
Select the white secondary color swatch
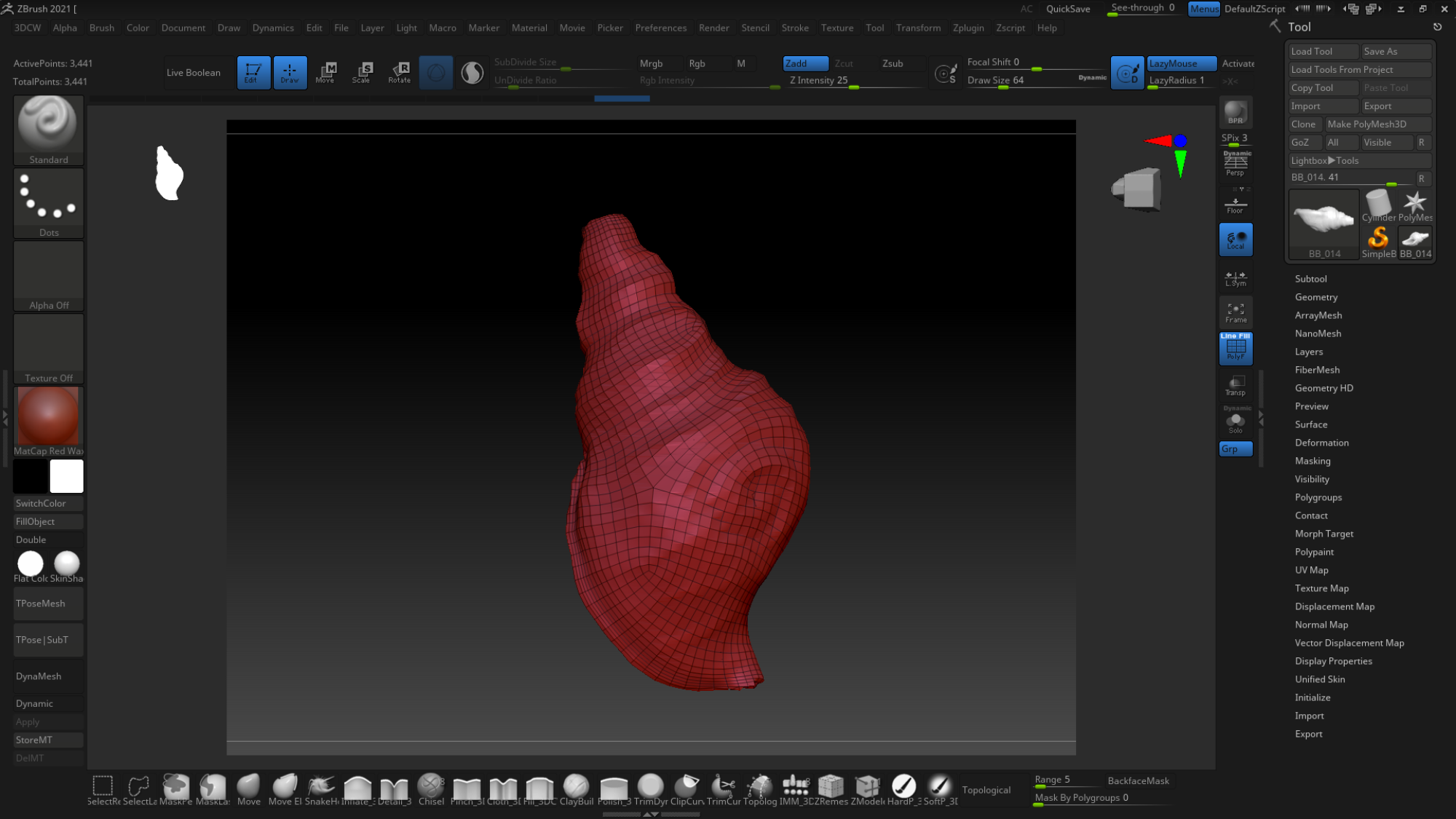click(x=67, y=476)
